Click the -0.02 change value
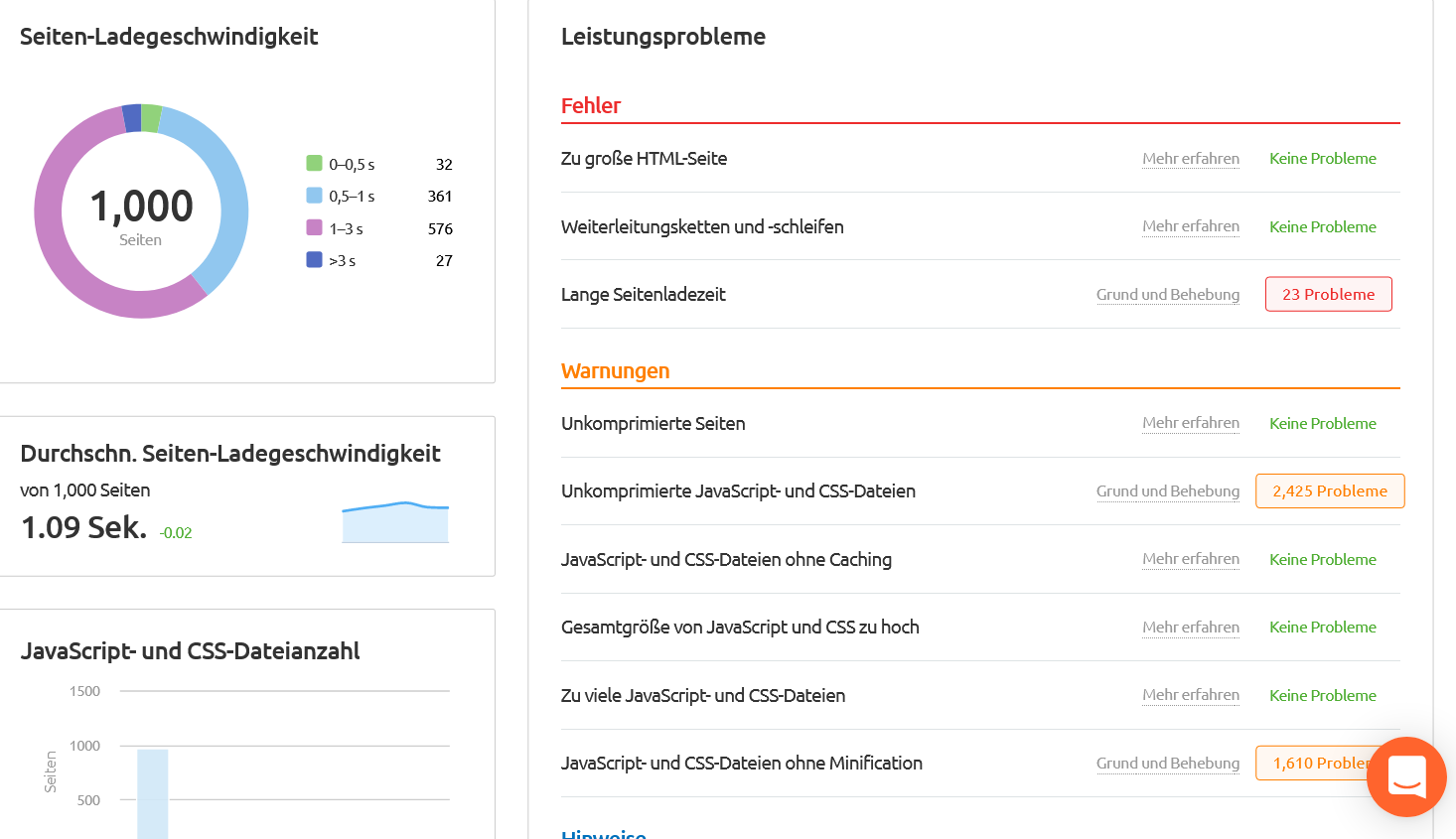Viewport: 1456px width, 839px height. point(176,532)
